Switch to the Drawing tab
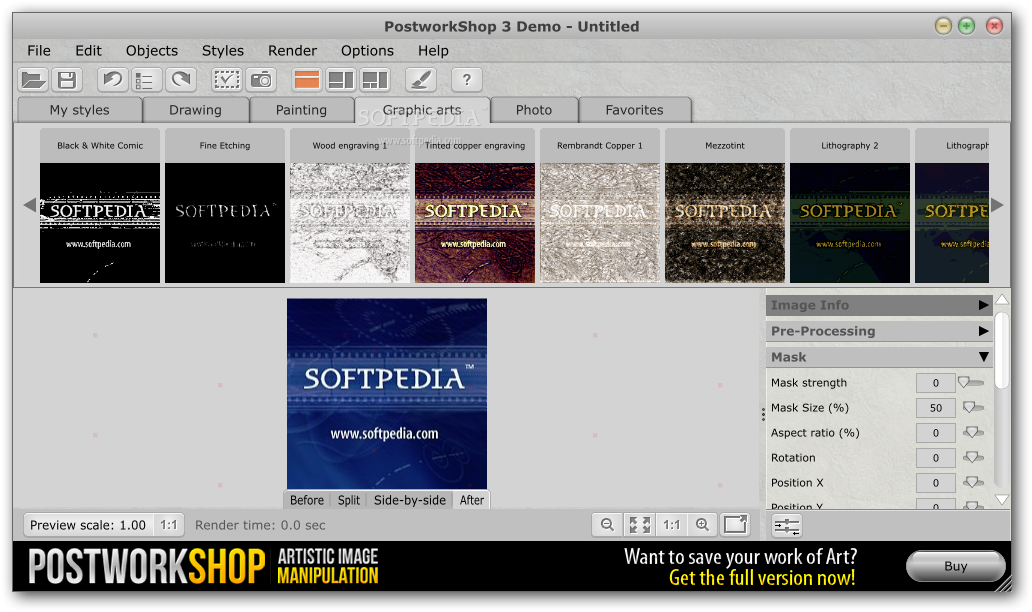 [195, 110]
